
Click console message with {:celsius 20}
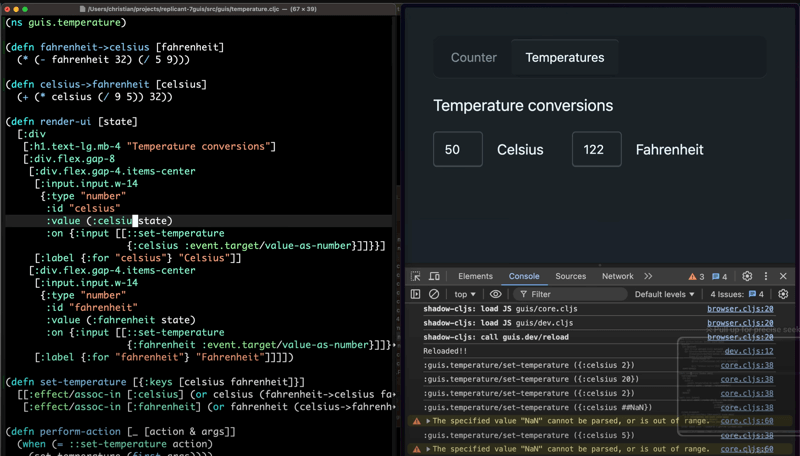pyautogui.click(x=531, y=379)
